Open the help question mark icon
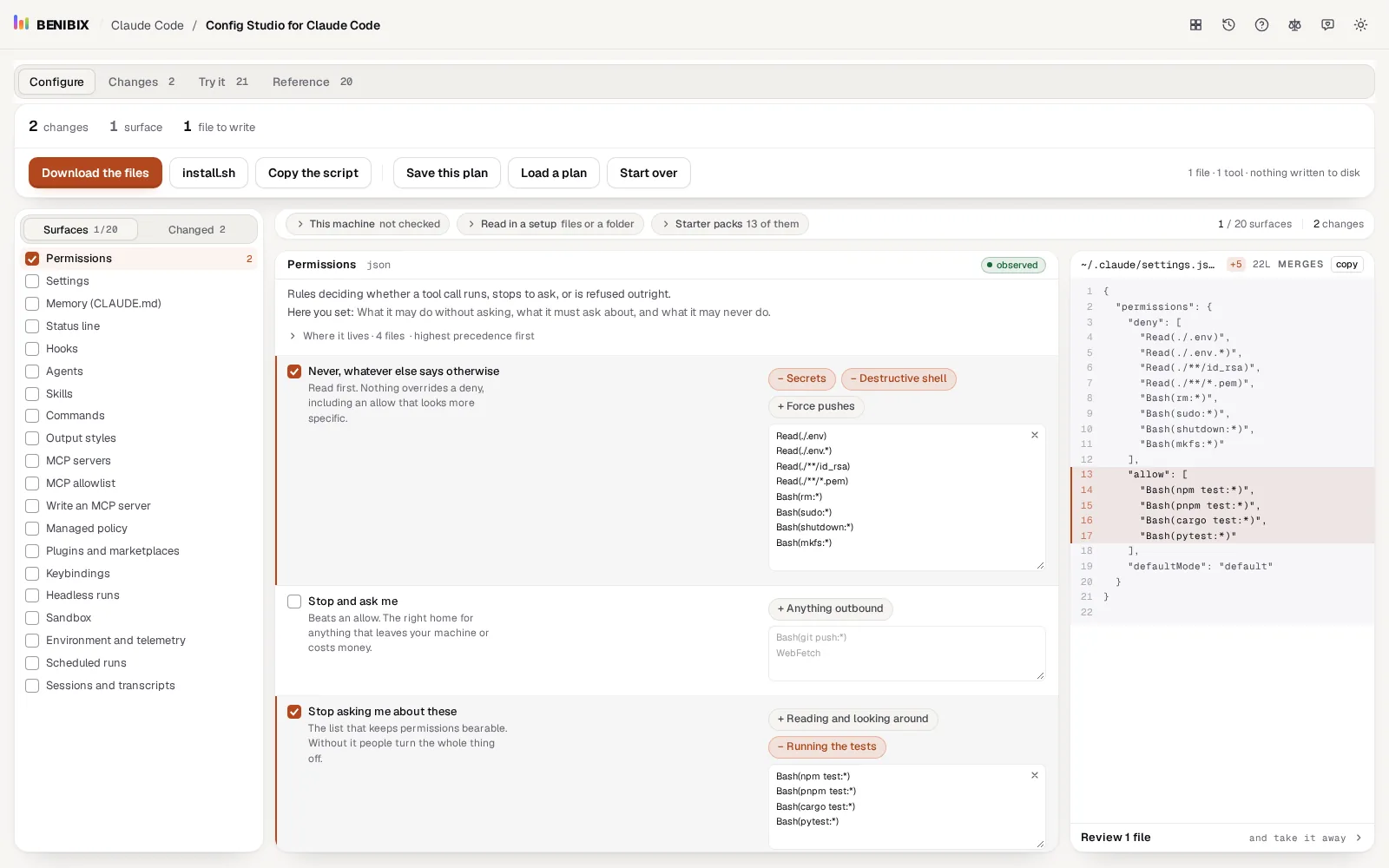This screenshot has width=1389, height=868. [x=1261, y=25]
